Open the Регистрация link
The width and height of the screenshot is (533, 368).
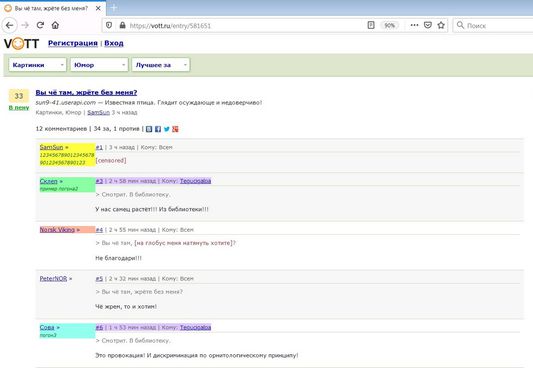click(x=73, y=43)
